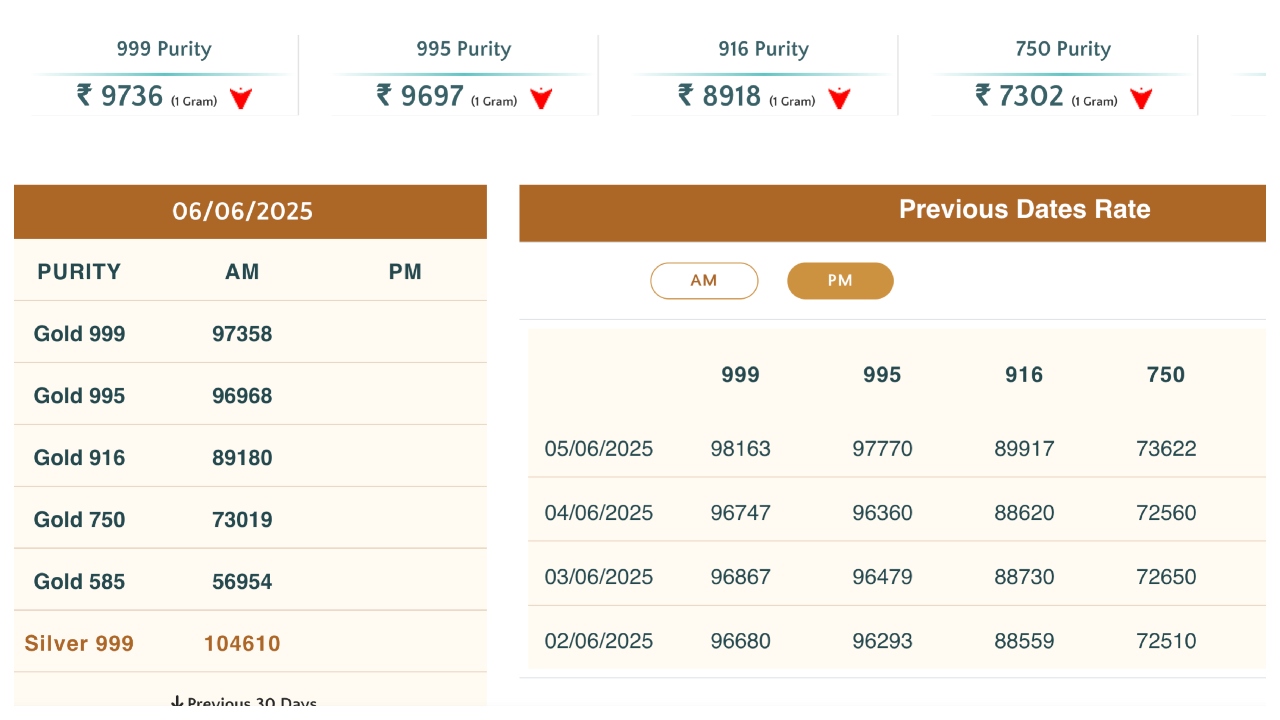Select the 05/06/2025 date row
Viewport: 1280px width, 720px height.
click(x=598, y=449)
